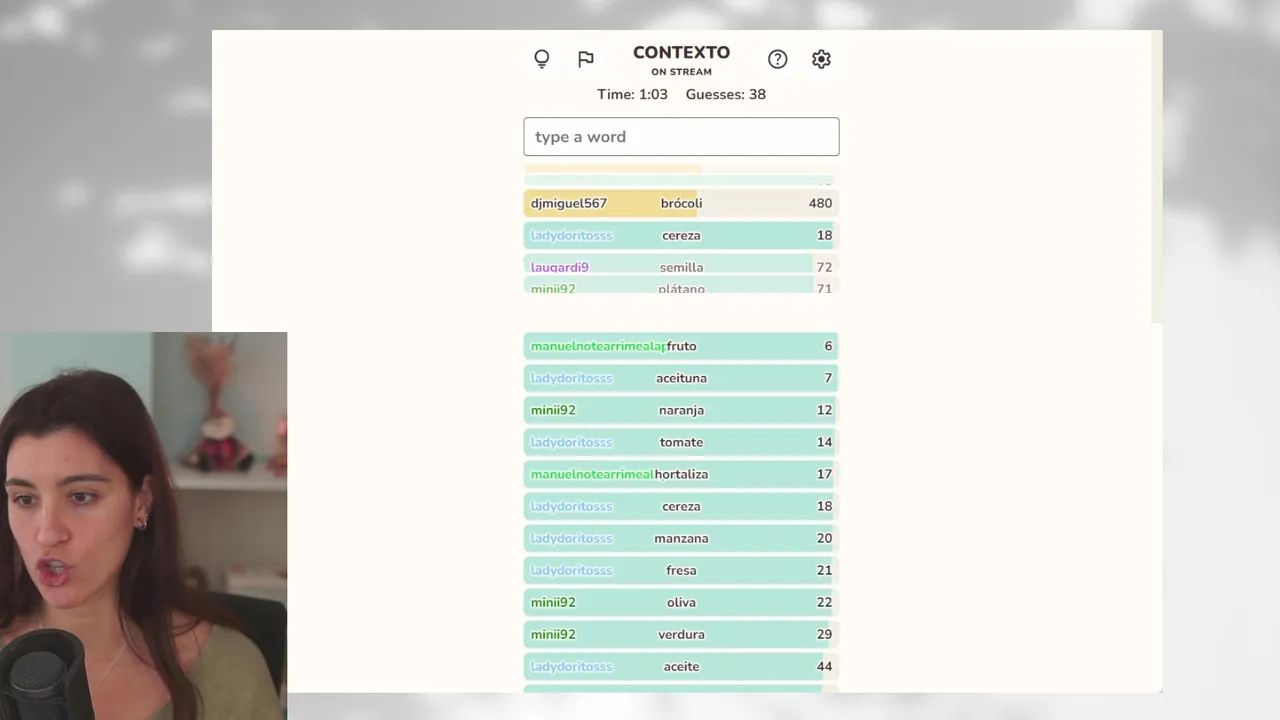Image resolution: width=1280 pixels, height=720 pixels.
Task: Click the page scrollbar at right edge
Action: pos(1157,177)
